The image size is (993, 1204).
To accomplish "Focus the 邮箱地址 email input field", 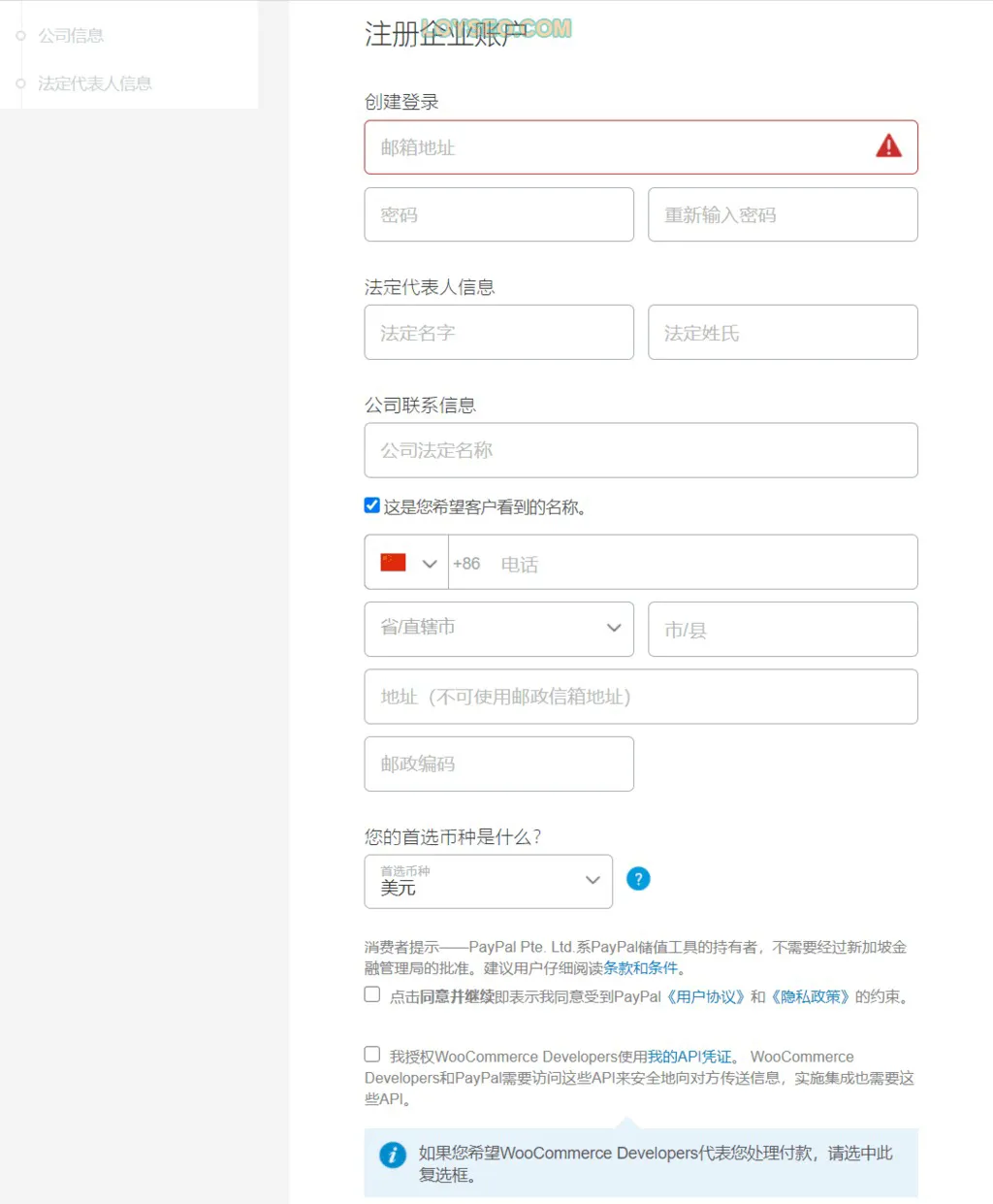I will pyautogui.click(x=641, y=147).
